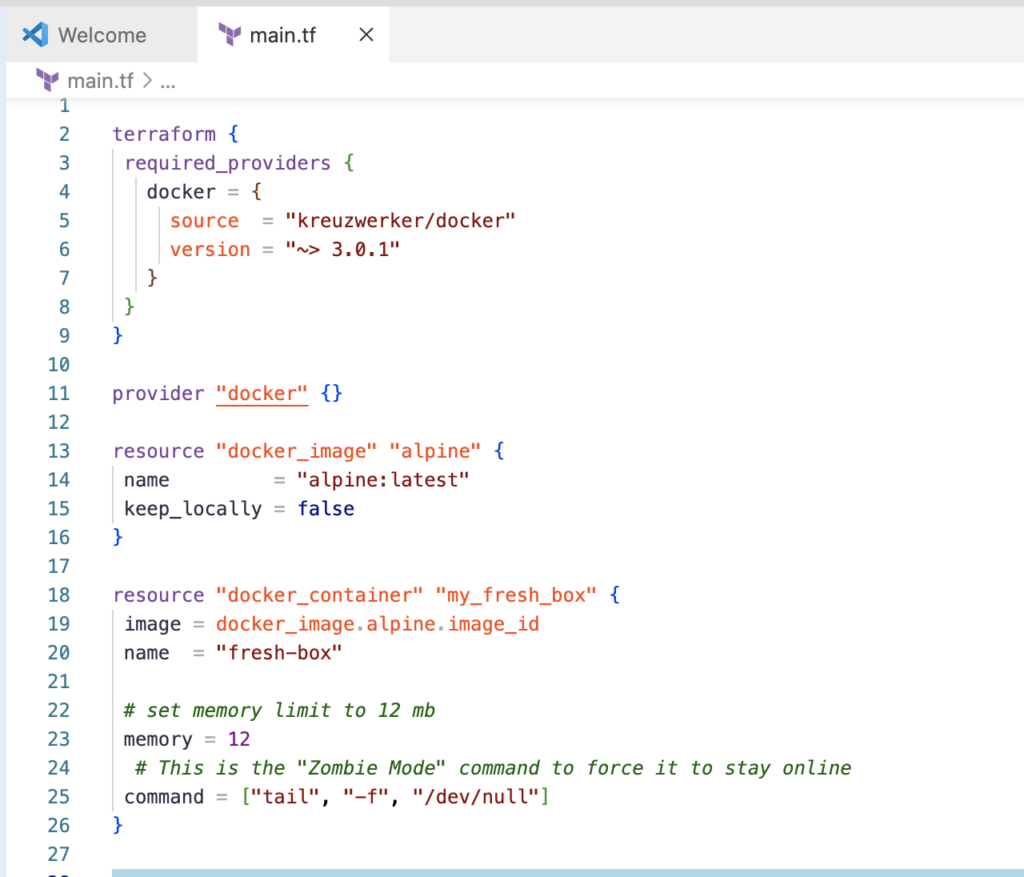Screen dimensions: 1024x877
Task: Click the memory value 12 on line 23
Action: [238, 739]
